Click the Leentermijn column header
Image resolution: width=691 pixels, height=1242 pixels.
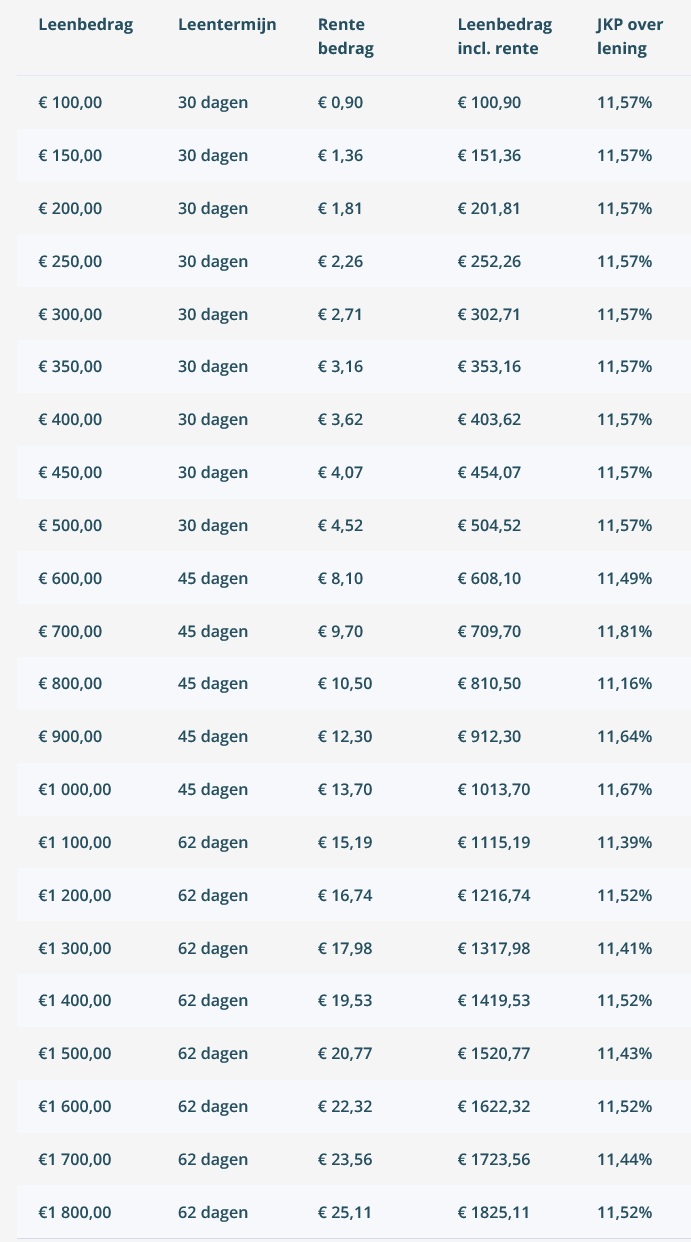227,24
